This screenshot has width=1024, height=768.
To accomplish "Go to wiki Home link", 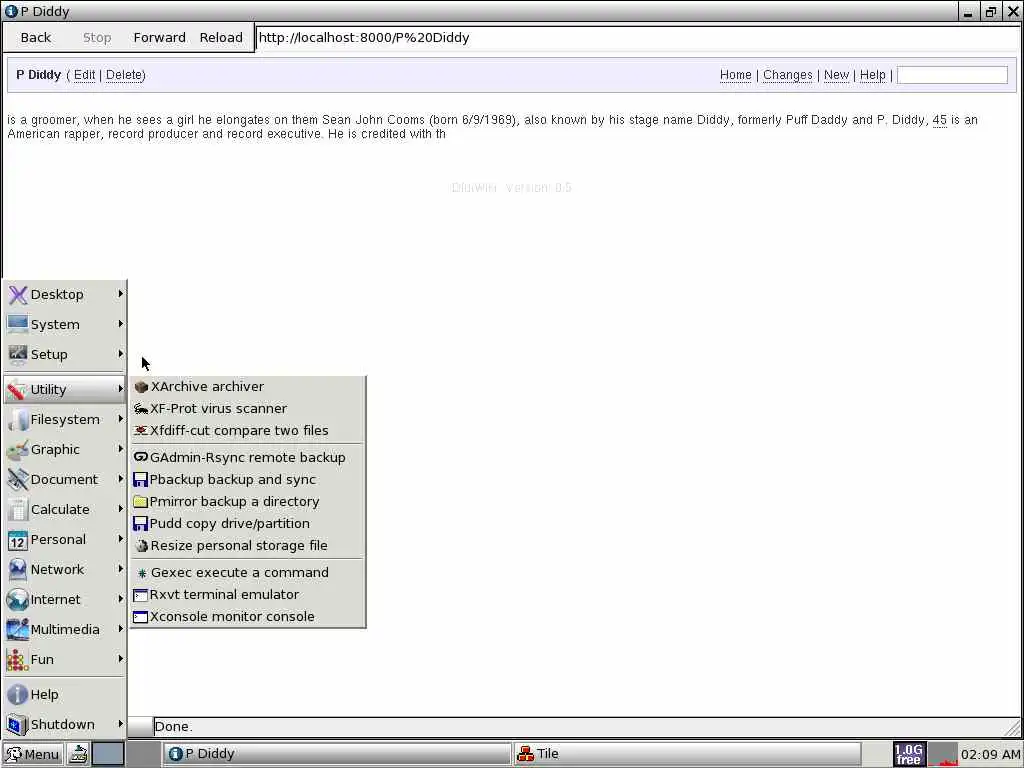I will point(735,75).
